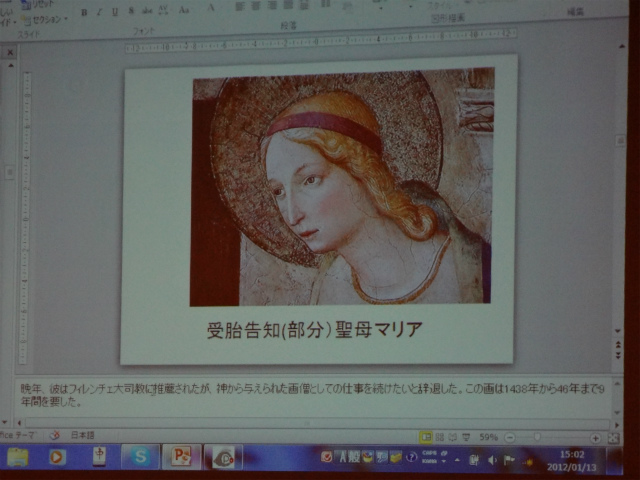
Task: Click the 日本語 language indicator
Action: point(82,435)
